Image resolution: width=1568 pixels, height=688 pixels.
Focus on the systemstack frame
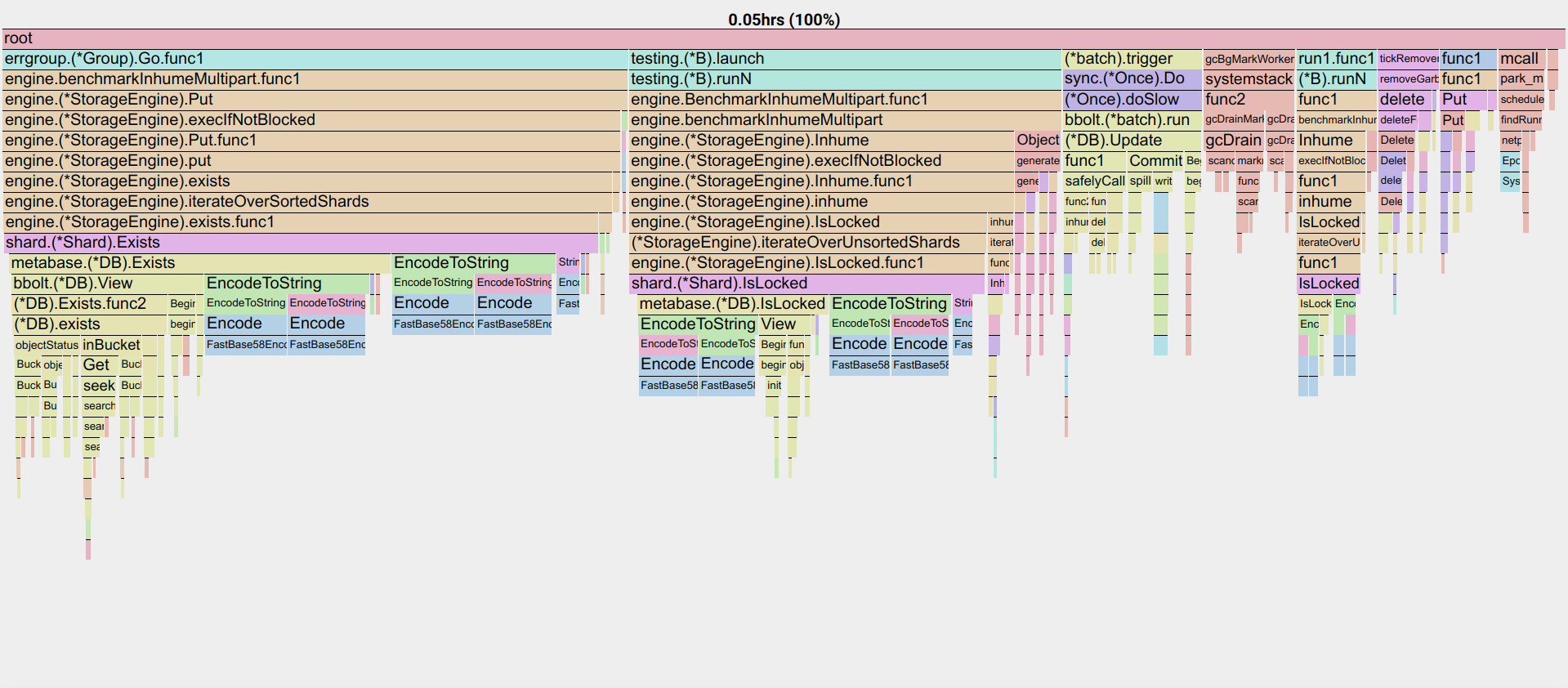point(1249,79)
